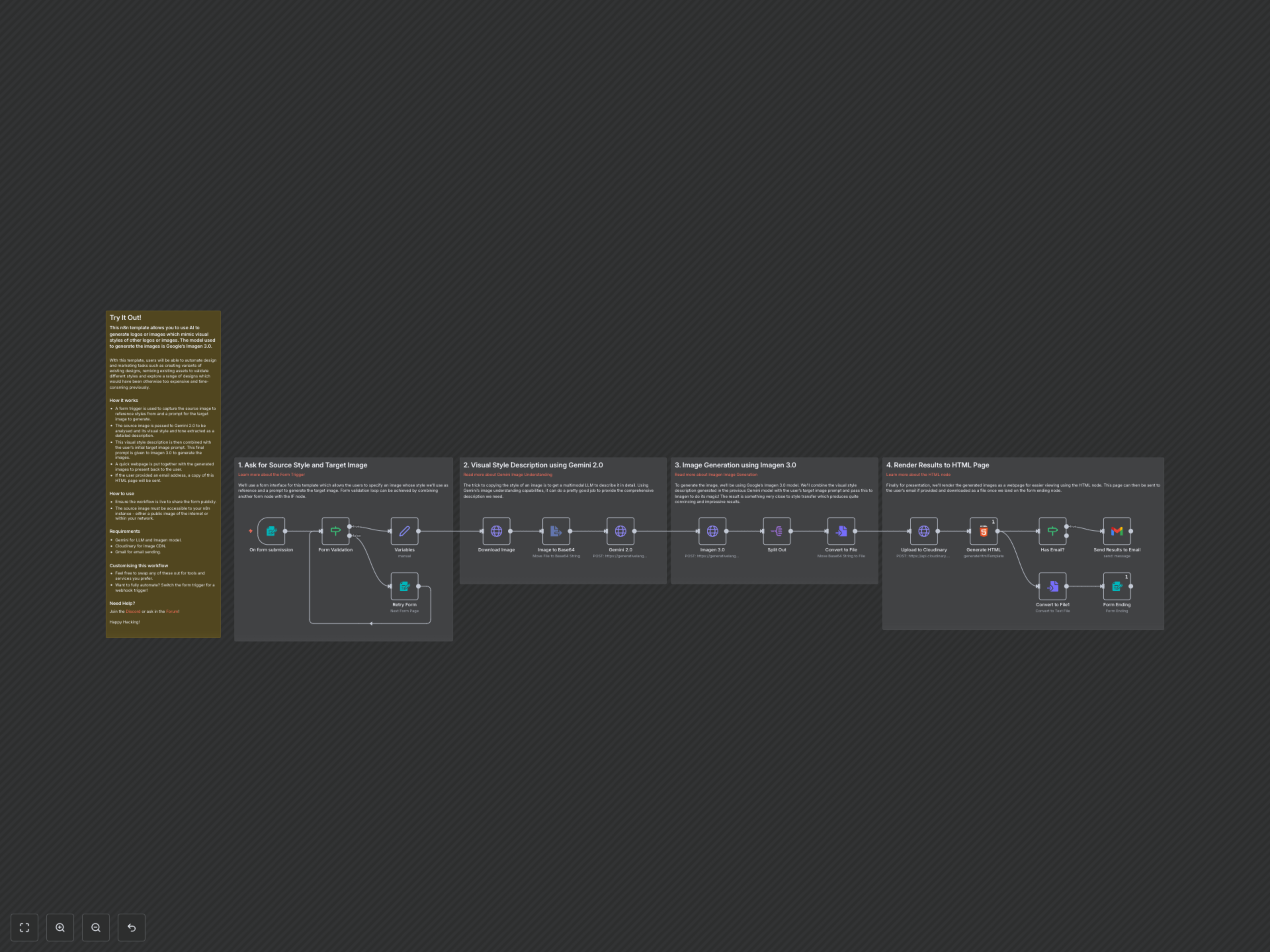1270x952 pixels.
Task: Click the Discord link under Need Help?
Action: [x=133, y=611]
